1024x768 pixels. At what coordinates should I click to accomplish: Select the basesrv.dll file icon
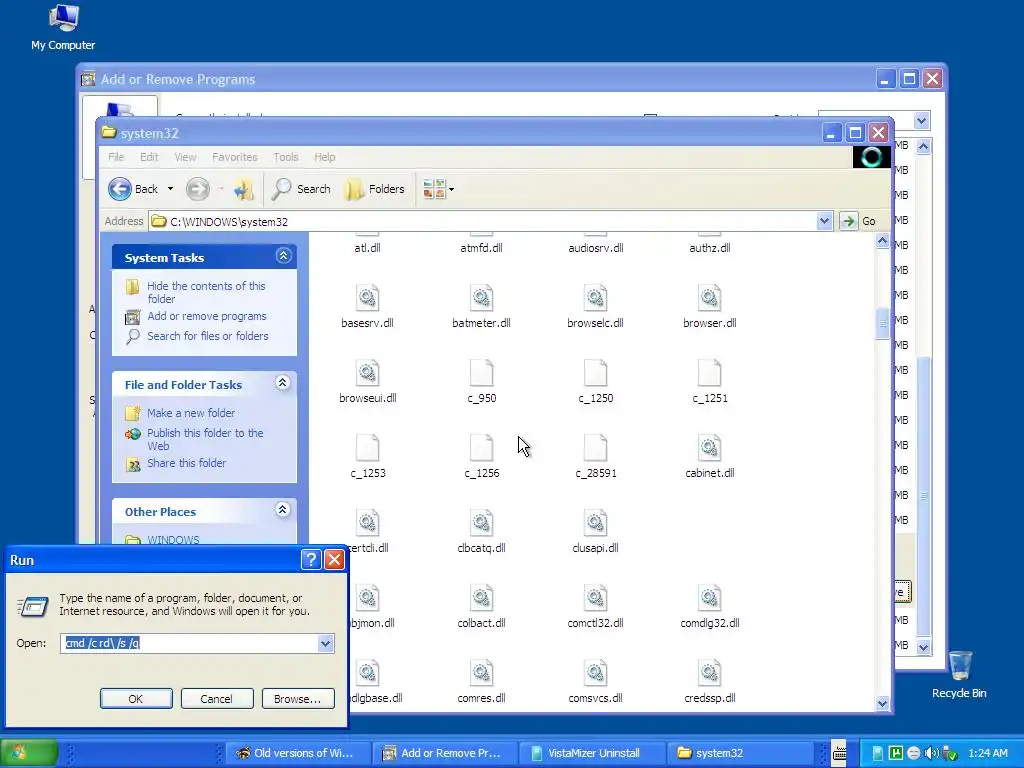point(367,298)
